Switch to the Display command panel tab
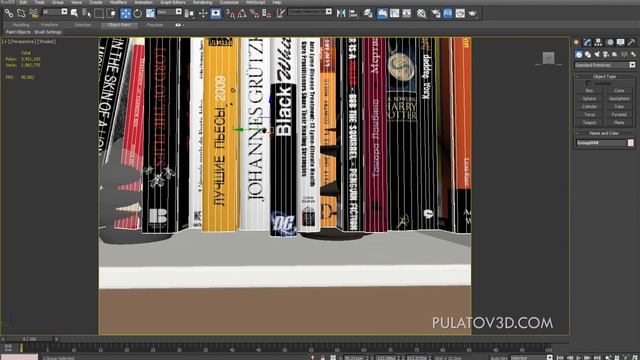The height and width of the screenshot is (360, 640). point(620,42)
